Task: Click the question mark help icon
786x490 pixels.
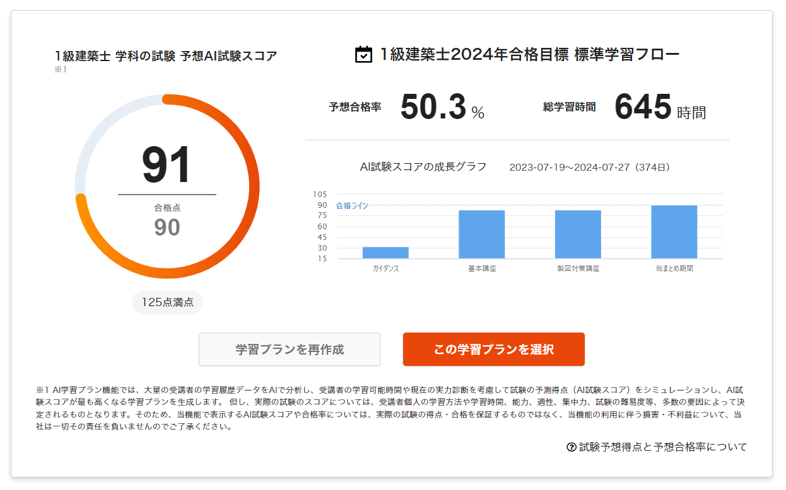Action: [571, 447]
